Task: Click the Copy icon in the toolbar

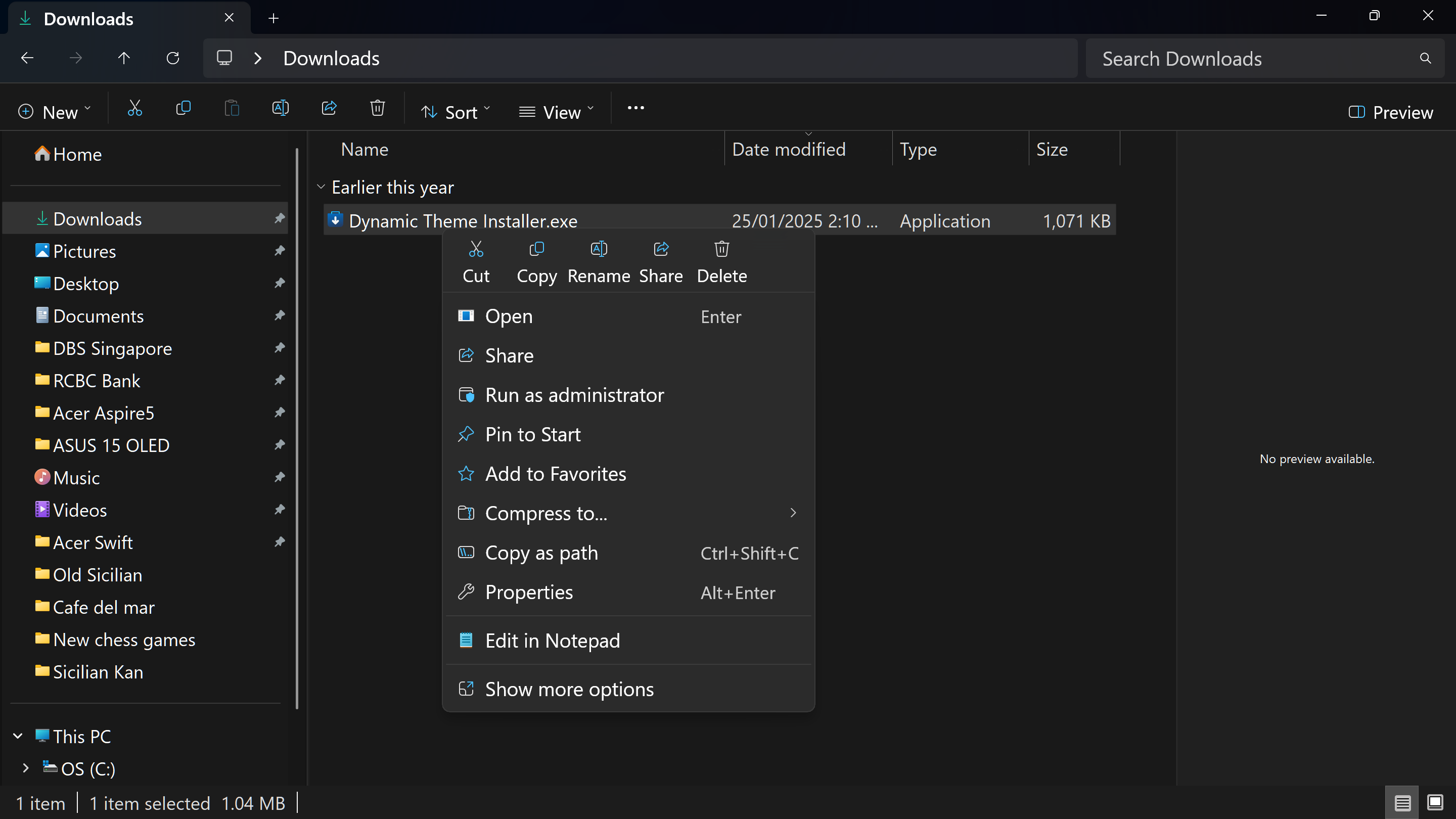Action: (x=183, y=108)
